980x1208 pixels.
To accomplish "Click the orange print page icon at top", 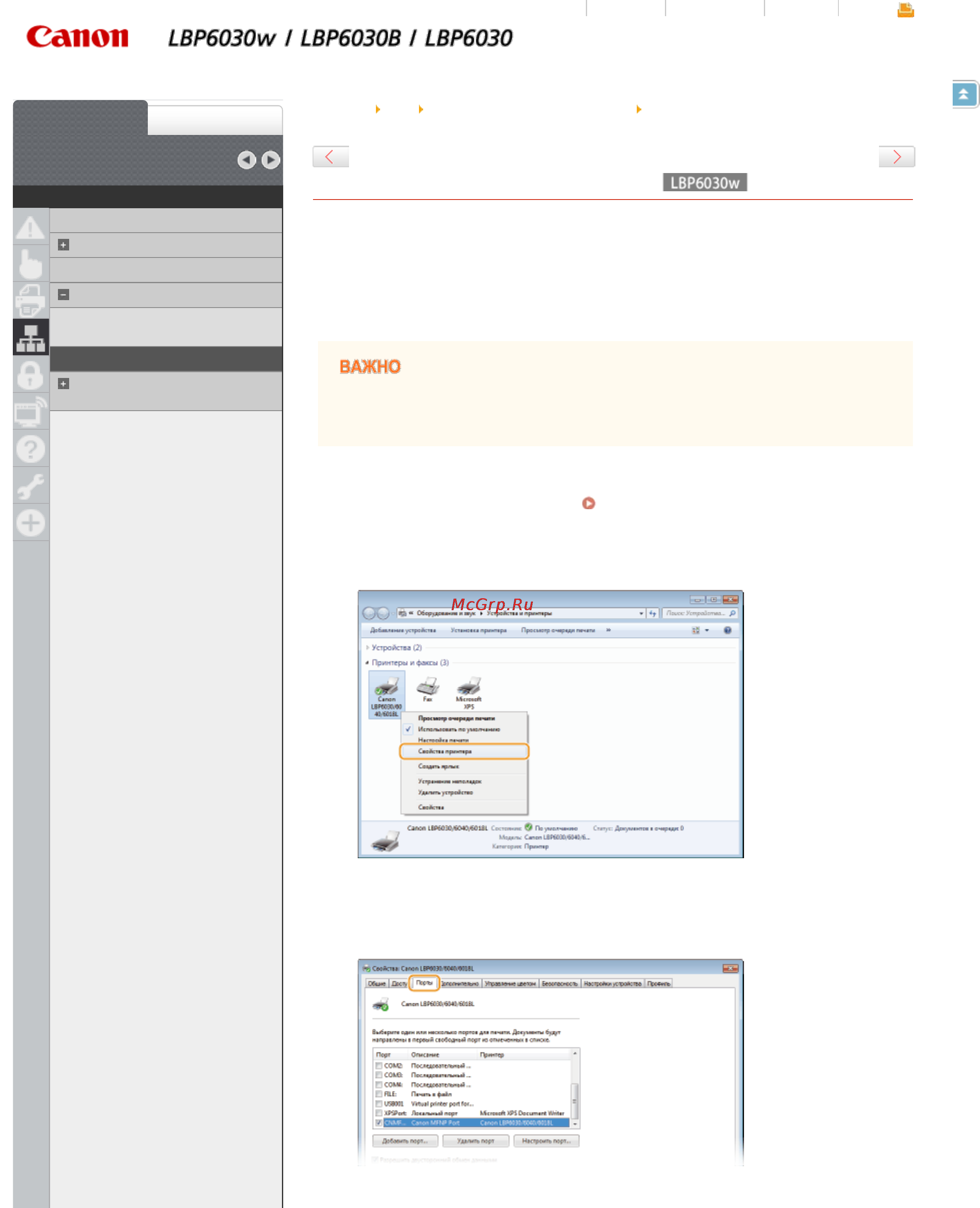I will pos(905,10).
